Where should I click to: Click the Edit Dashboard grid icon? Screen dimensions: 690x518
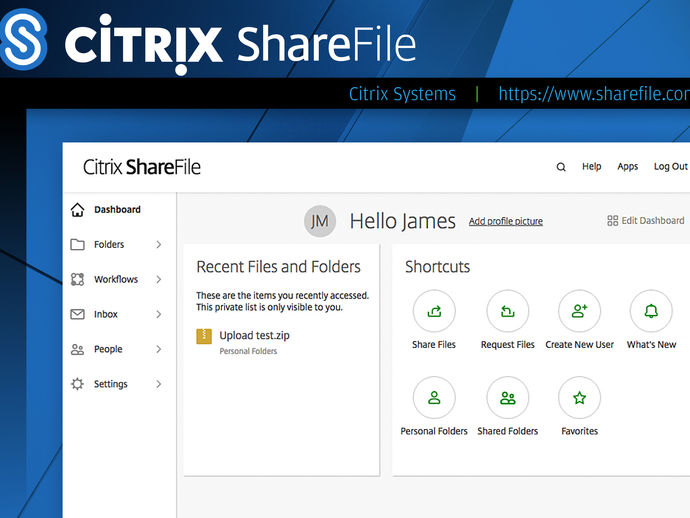(x=613, y=220)
